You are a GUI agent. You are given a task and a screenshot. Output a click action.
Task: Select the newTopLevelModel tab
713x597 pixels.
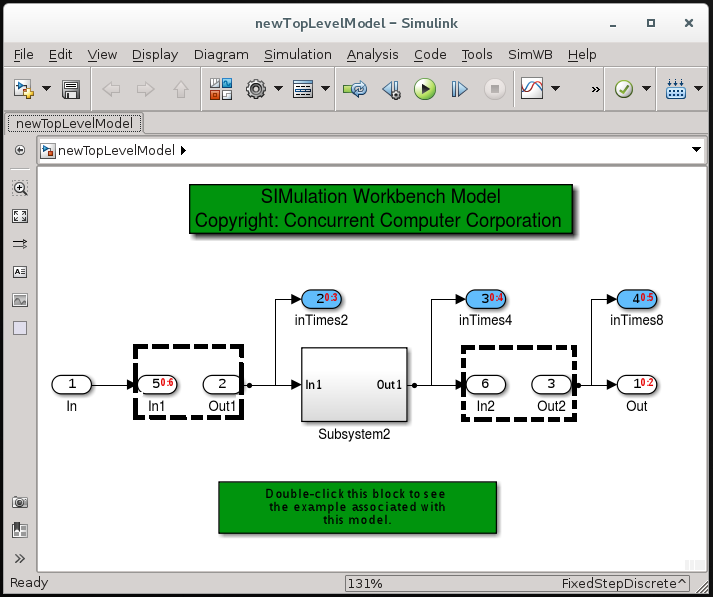point(75,123)
